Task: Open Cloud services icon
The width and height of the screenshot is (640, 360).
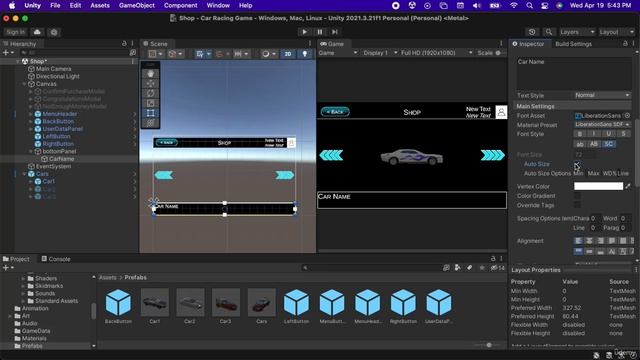Action: tap(37, 32)
